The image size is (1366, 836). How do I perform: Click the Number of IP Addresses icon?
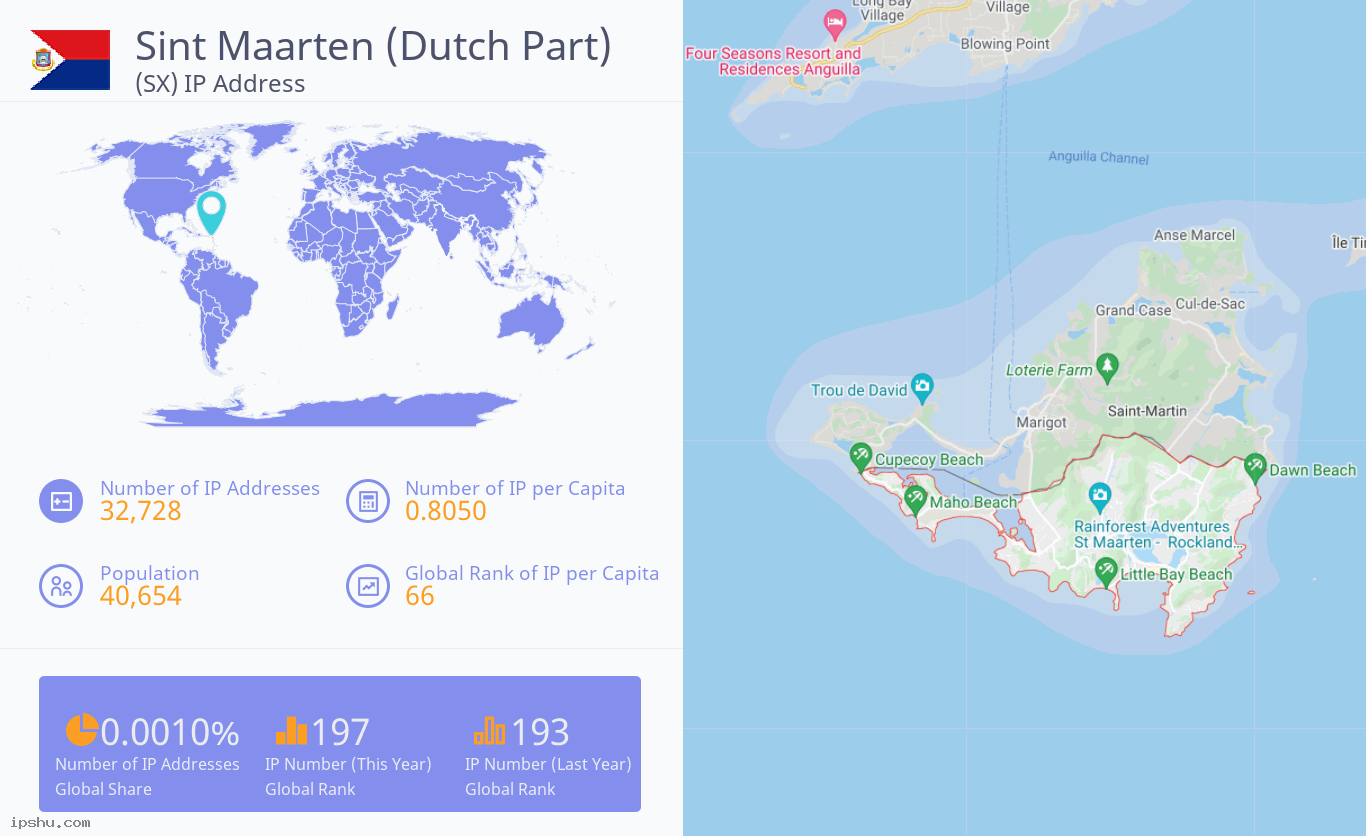[x=61, y=501]
